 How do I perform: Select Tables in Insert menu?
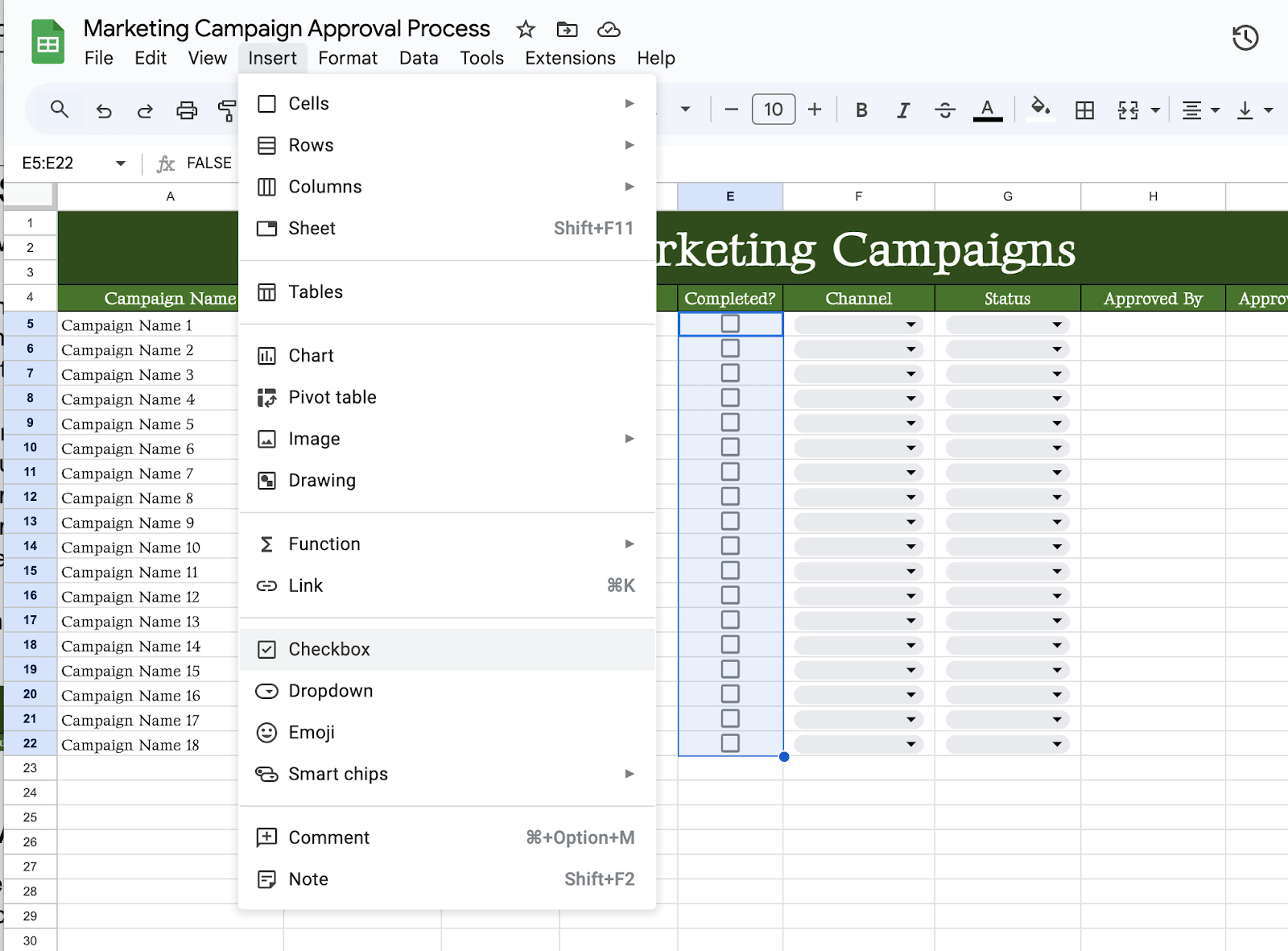click(447, 292)
